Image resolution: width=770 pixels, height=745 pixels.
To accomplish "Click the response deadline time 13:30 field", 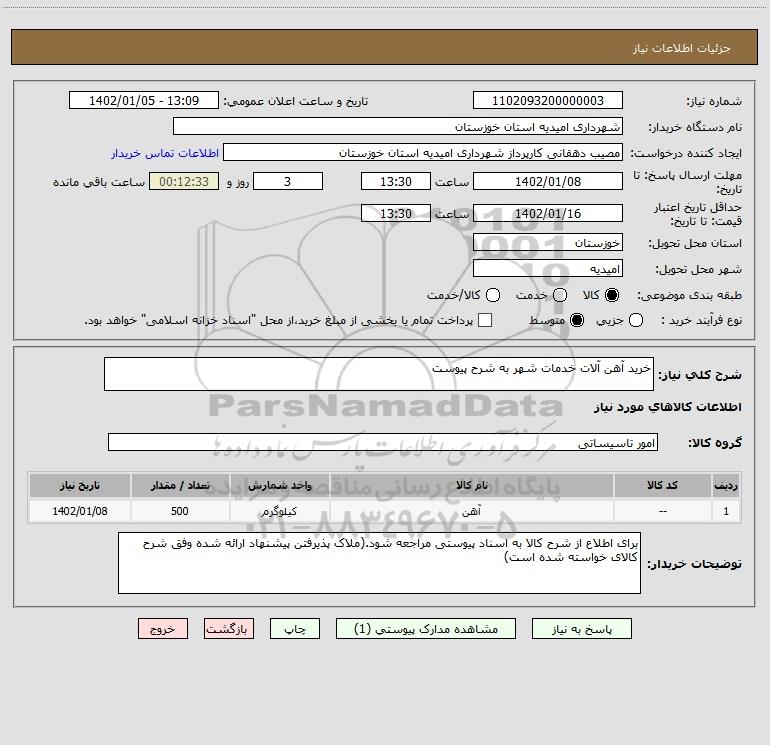I will point(396,181).
